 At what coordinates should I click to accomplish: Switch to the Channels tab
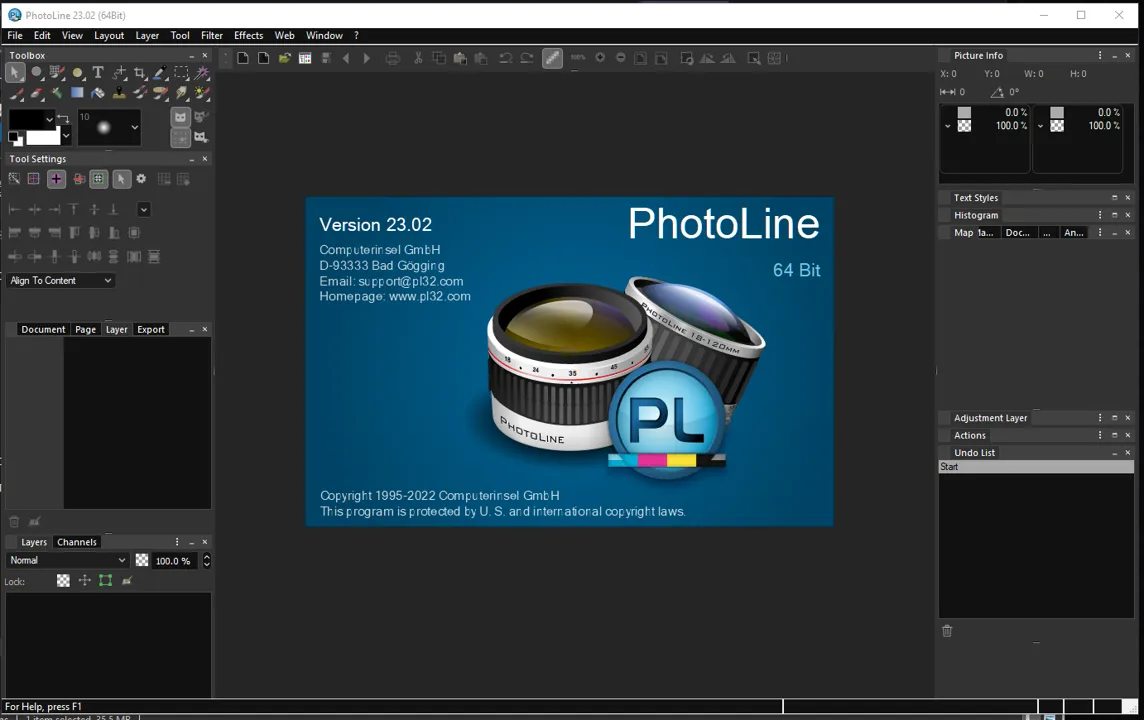coord(77,542)
